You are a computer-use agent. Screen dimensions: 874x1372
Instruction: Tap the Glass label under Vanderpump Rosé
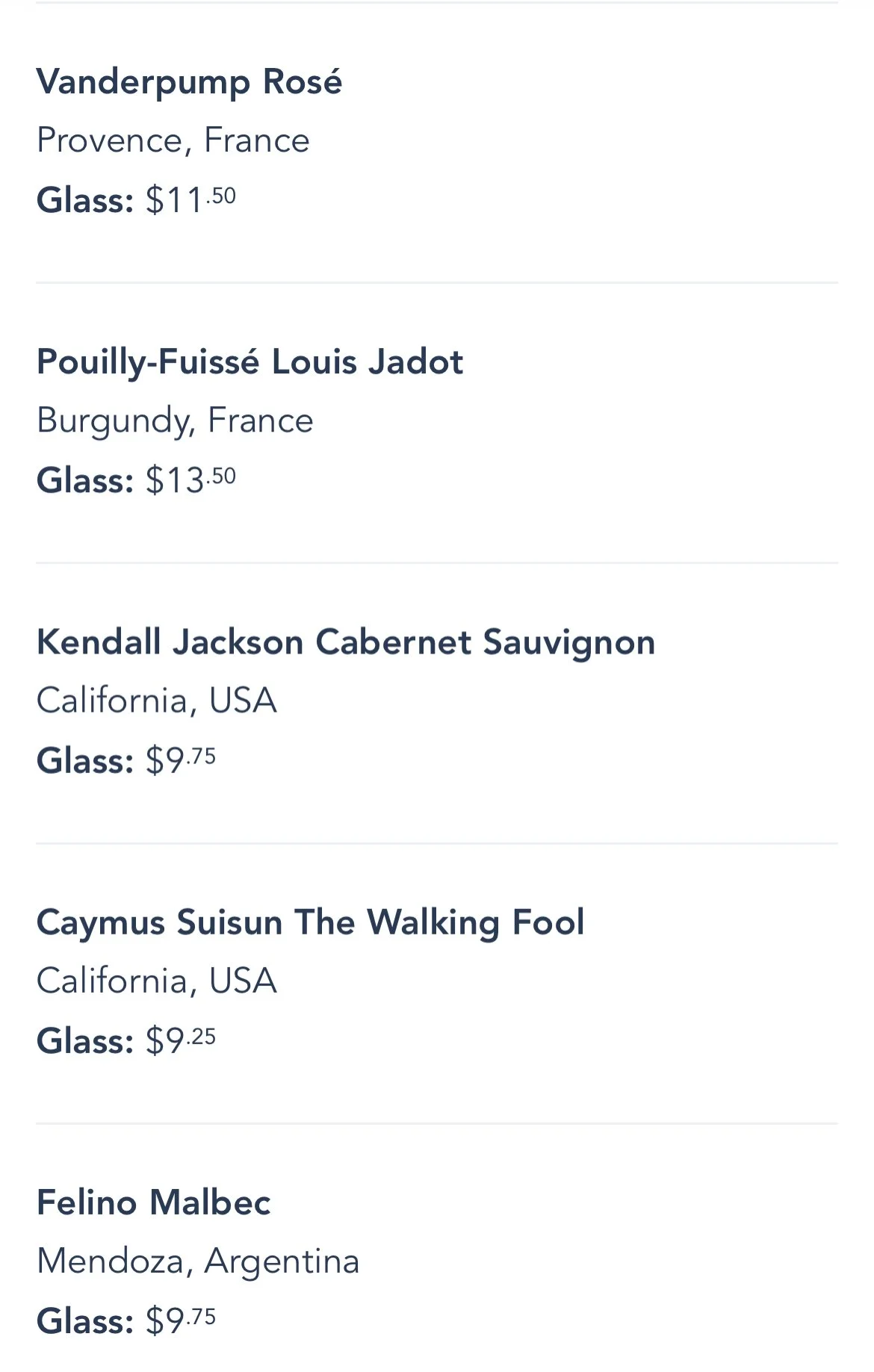coord(85,199)
